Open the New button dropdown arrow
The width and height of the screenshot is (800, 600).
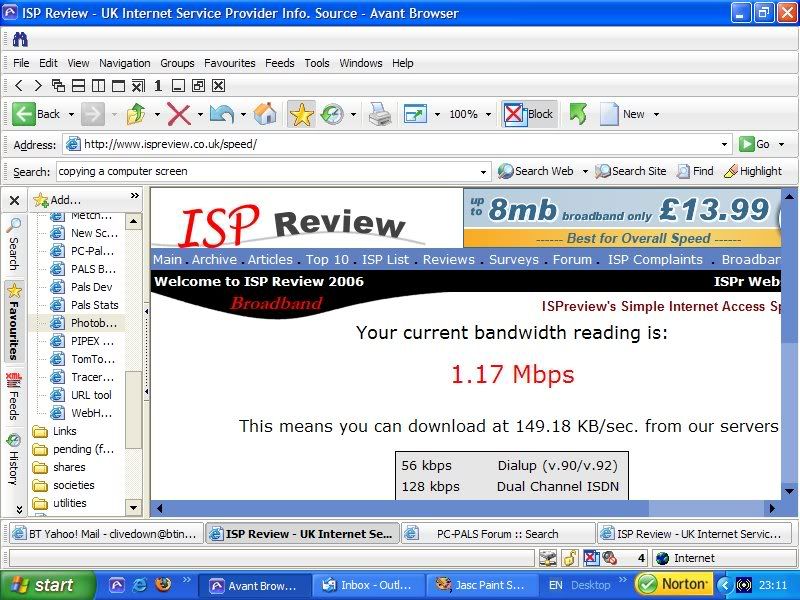656,114
